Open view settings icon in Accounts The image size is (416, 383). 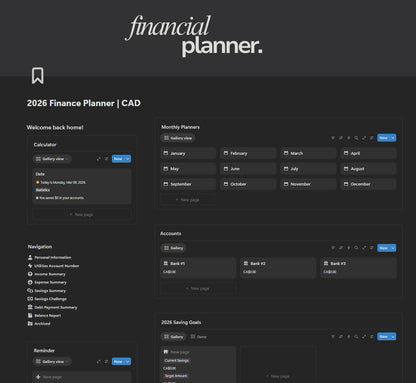click(x=372, y=248)
